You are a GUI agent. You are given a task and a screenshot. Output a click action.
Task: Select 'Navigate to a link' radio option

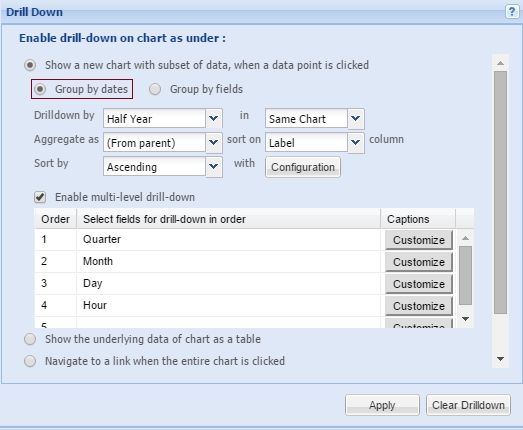pyautogui.click(x=30, y=361)
